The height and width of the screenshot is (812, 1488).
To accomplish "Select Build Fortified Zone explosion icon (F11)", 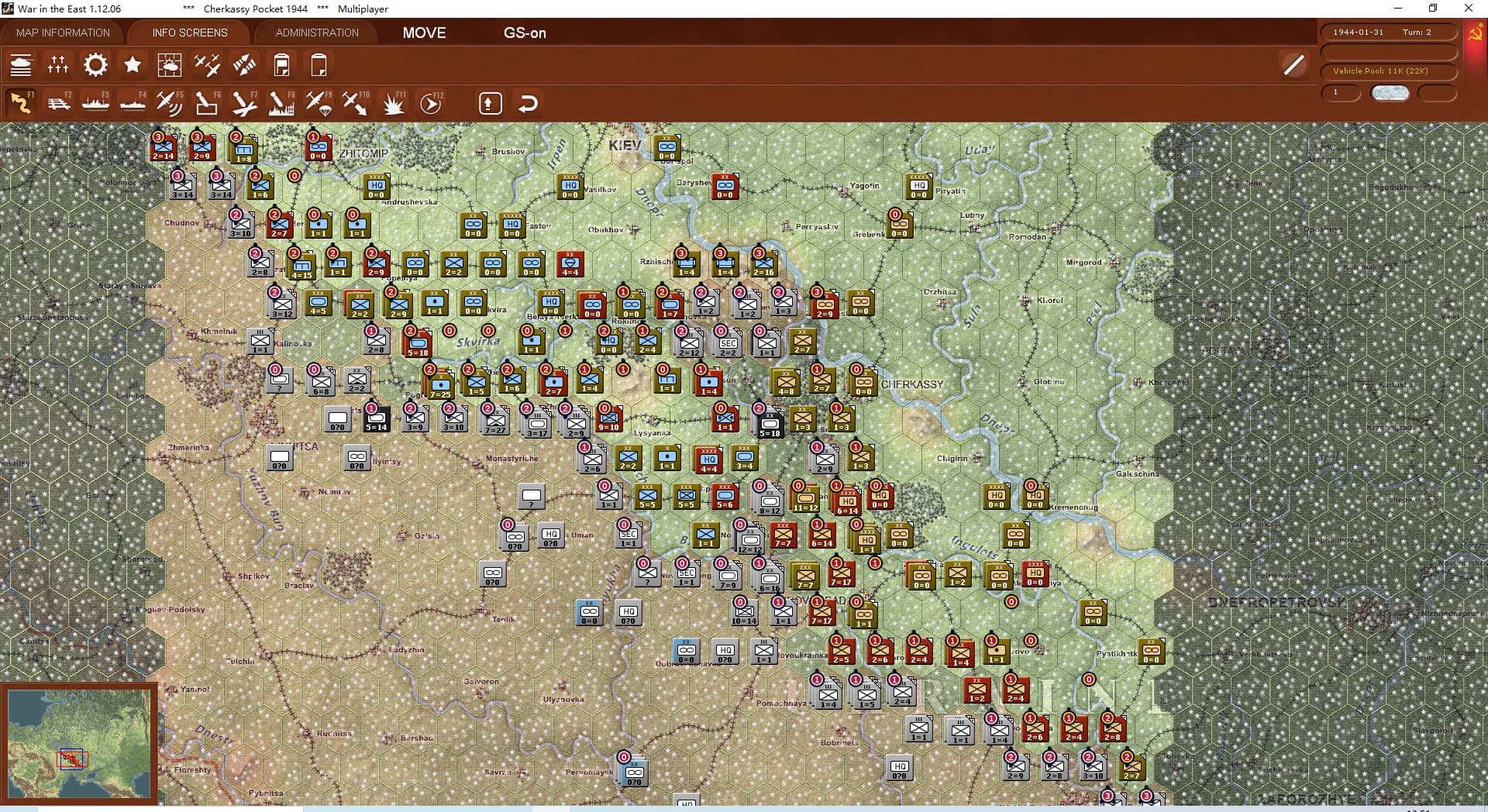I will 393,103.
